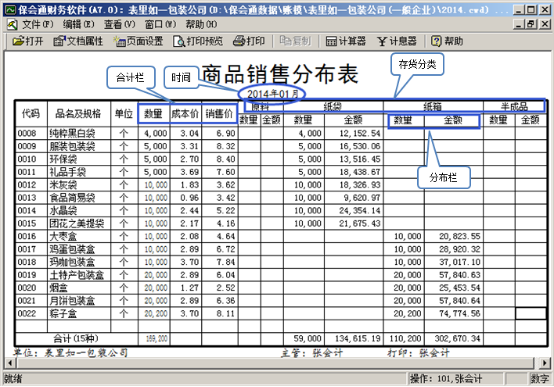Open the 窗口(W) menu

pyautogui.click(x=160, y=24)
